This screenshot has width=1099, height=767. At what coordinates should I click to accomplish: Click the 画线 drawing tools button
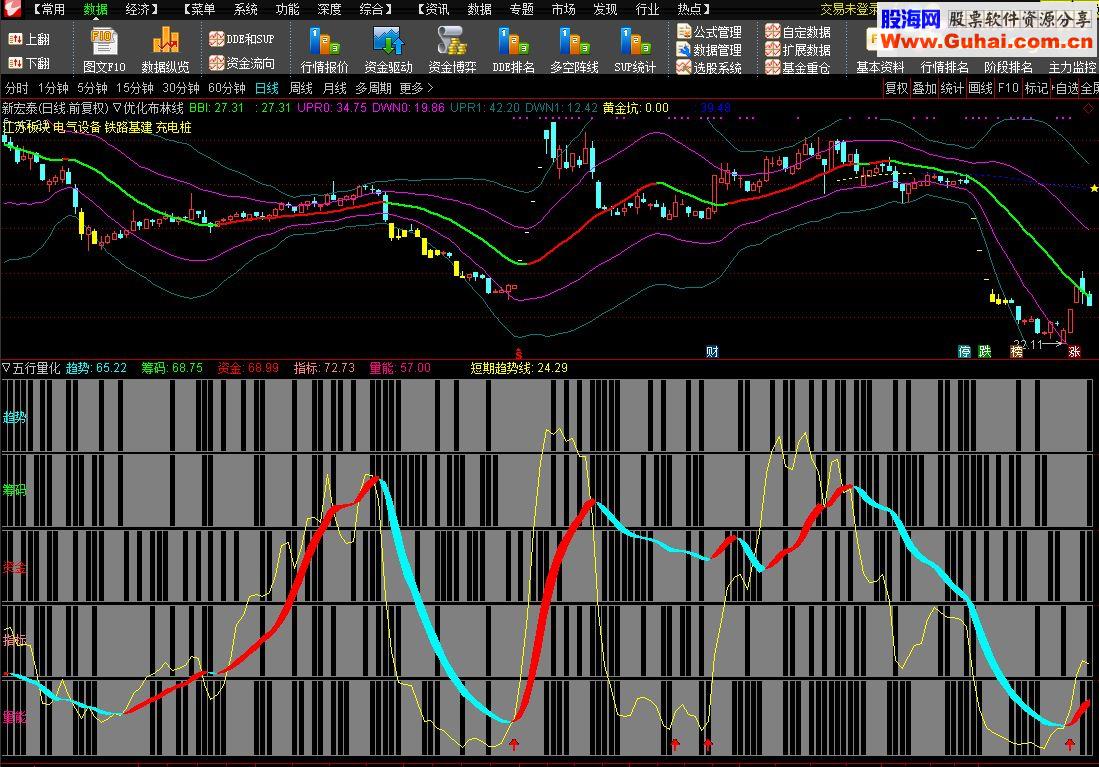coord(981,88)
